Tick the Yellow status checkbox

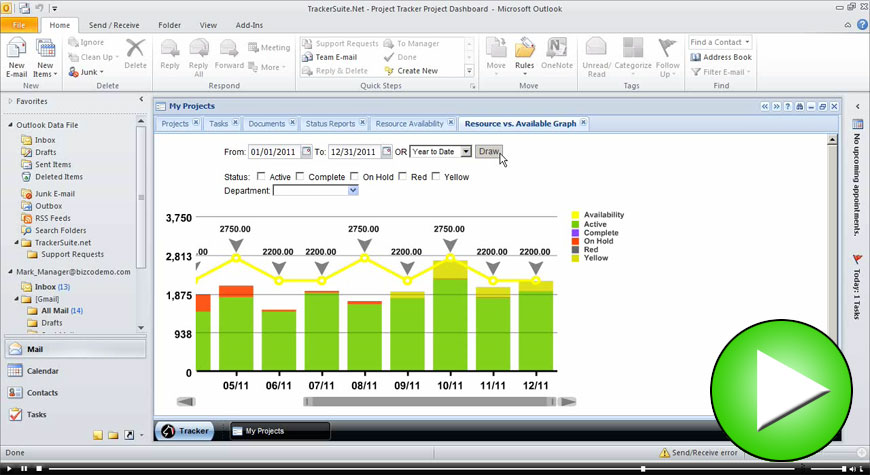pyautogui.click(x=436, y=176)
